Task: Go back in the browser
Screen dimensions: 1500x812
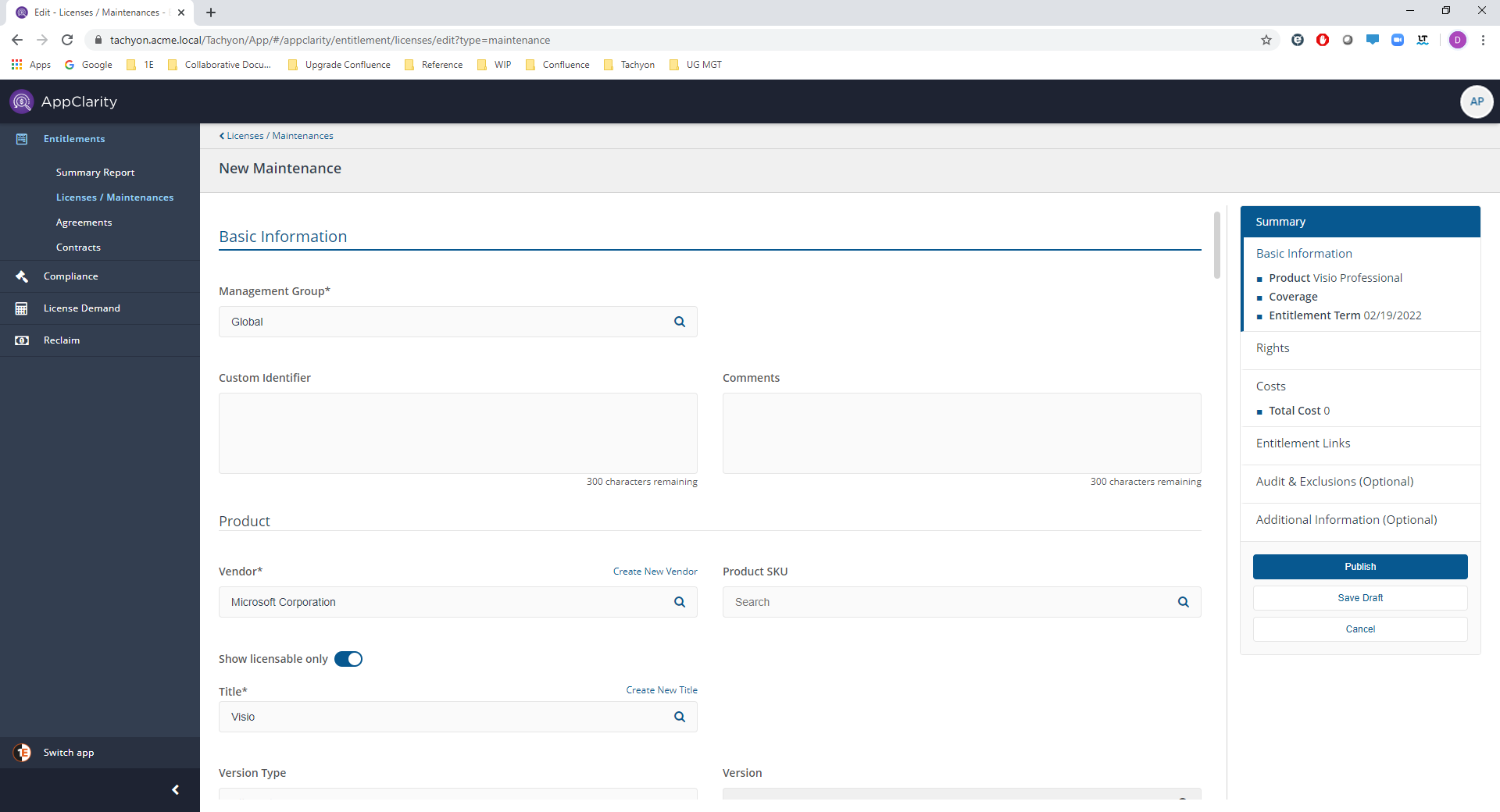Action: point(17,40)
